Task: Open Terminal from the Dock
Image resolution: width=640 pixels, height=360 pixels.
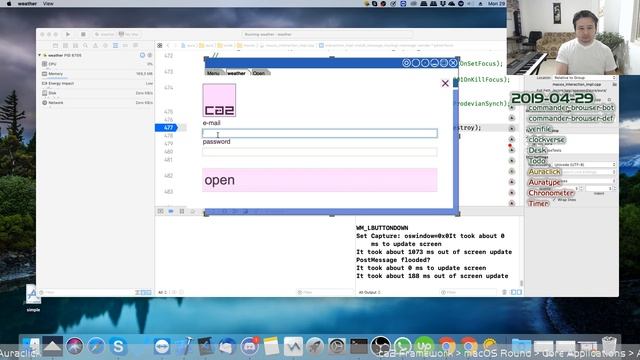Action: coord(359,346)
